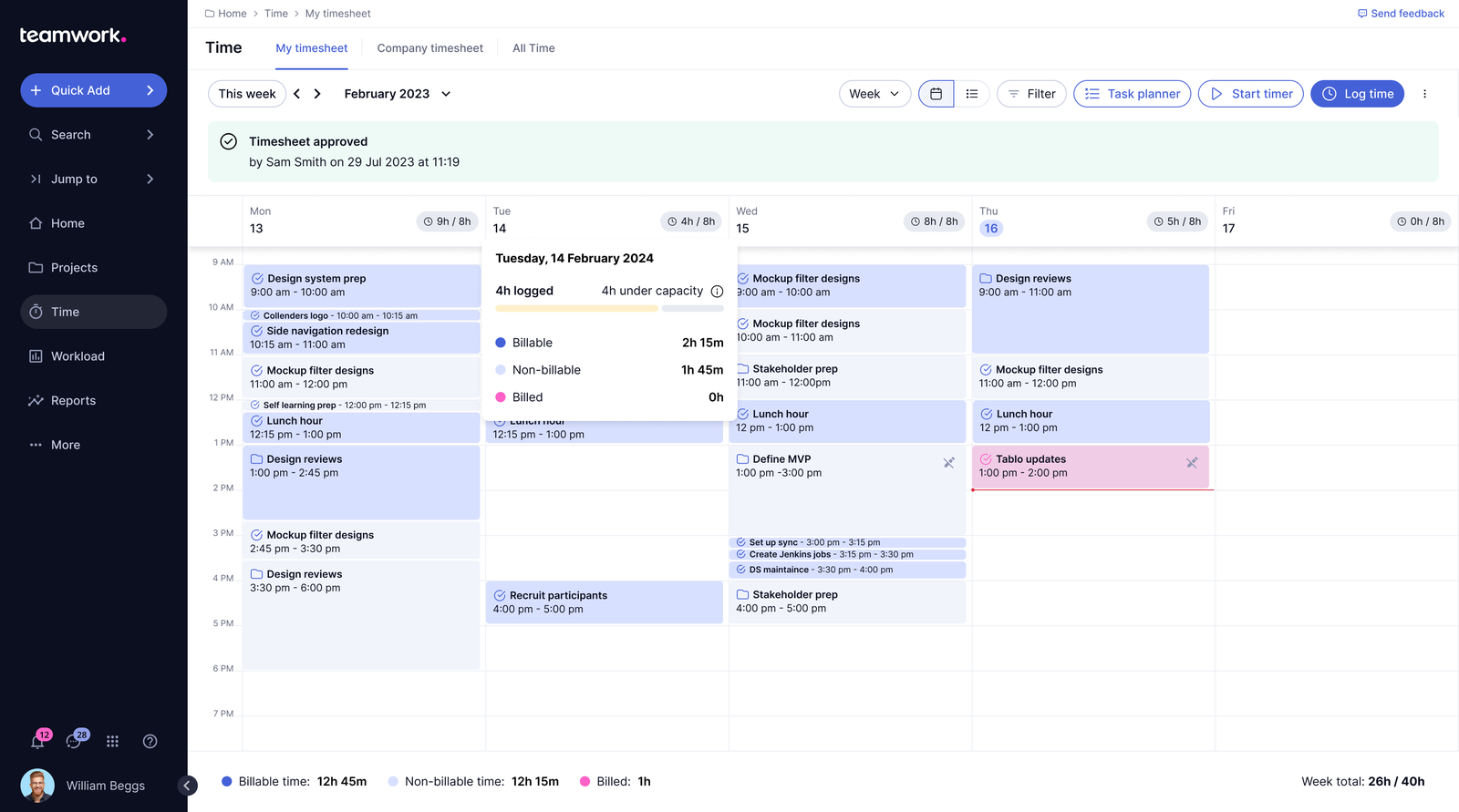Open Projects in the sidebar
The height and width of the screenshot is (812, 1459).
[x=93, y=268]
